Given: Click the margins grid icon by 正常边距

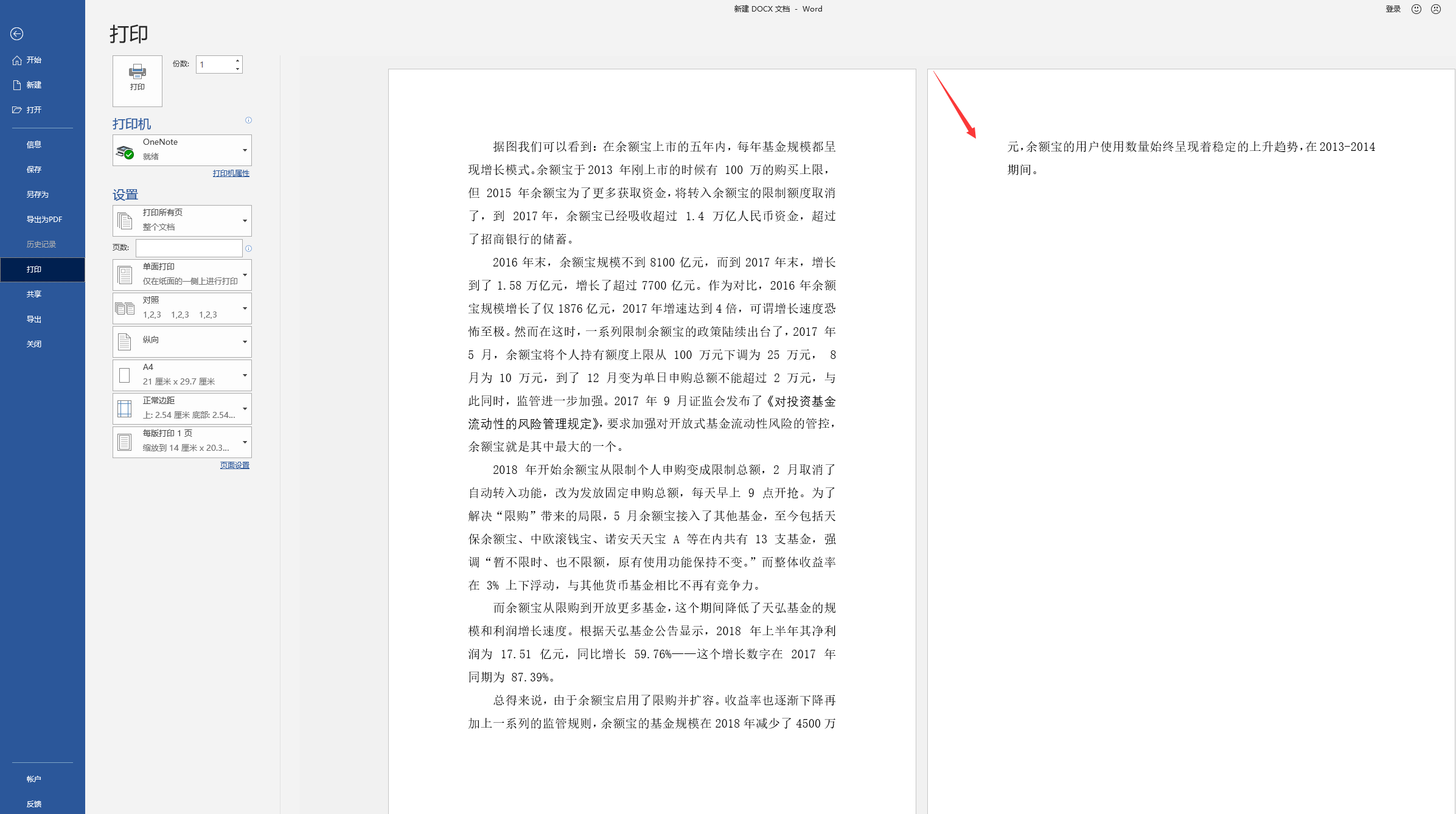Looking at the screenshot, I should (125, 409).
